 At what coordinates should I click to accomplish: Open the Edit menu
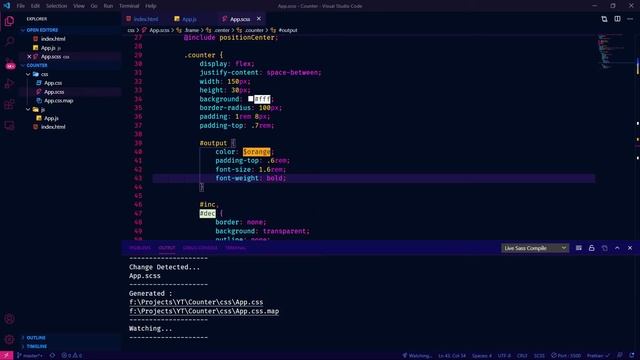[36, 6]
